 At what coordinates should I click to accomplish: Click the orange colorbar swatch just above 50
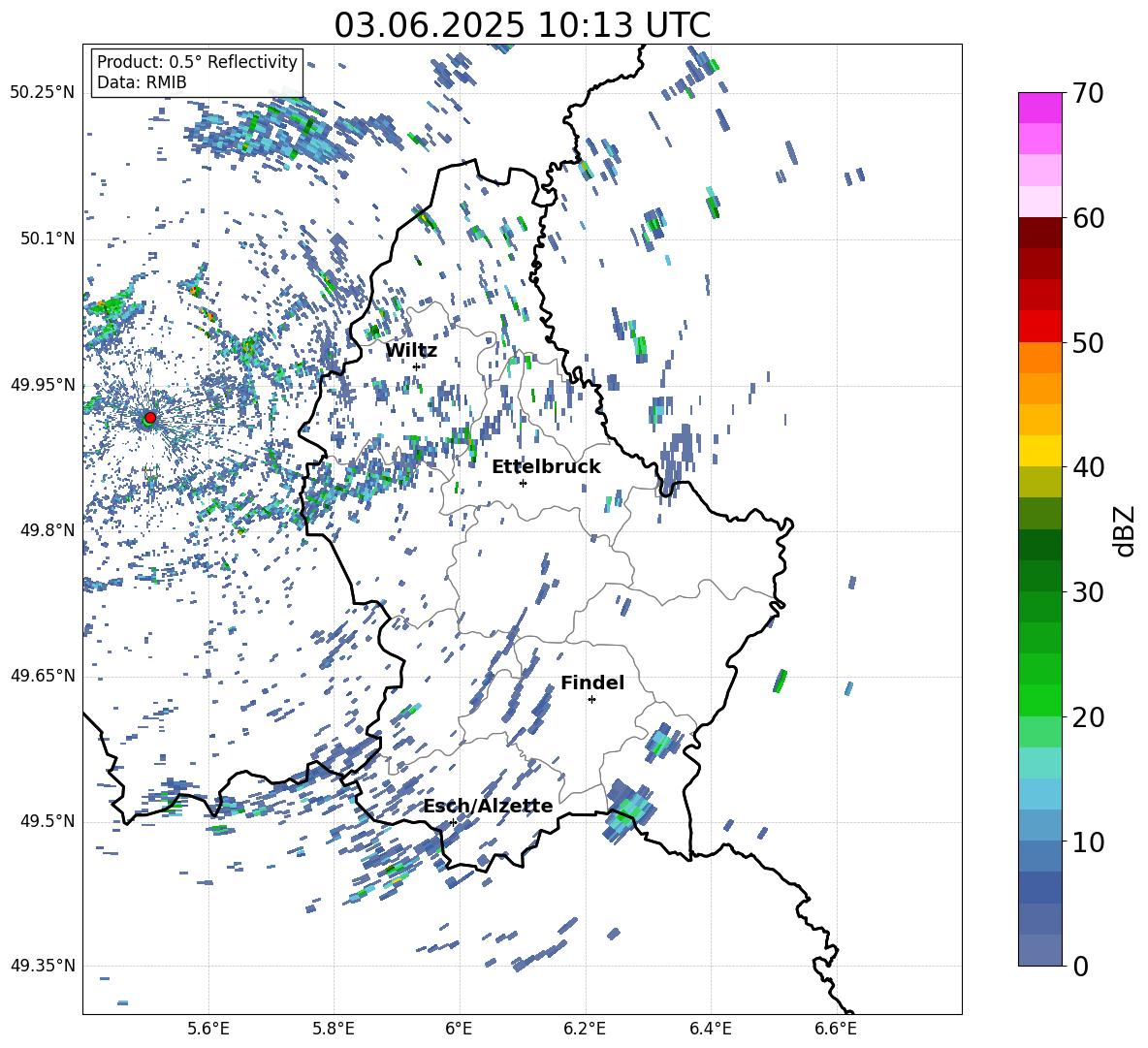[1039, 358]
